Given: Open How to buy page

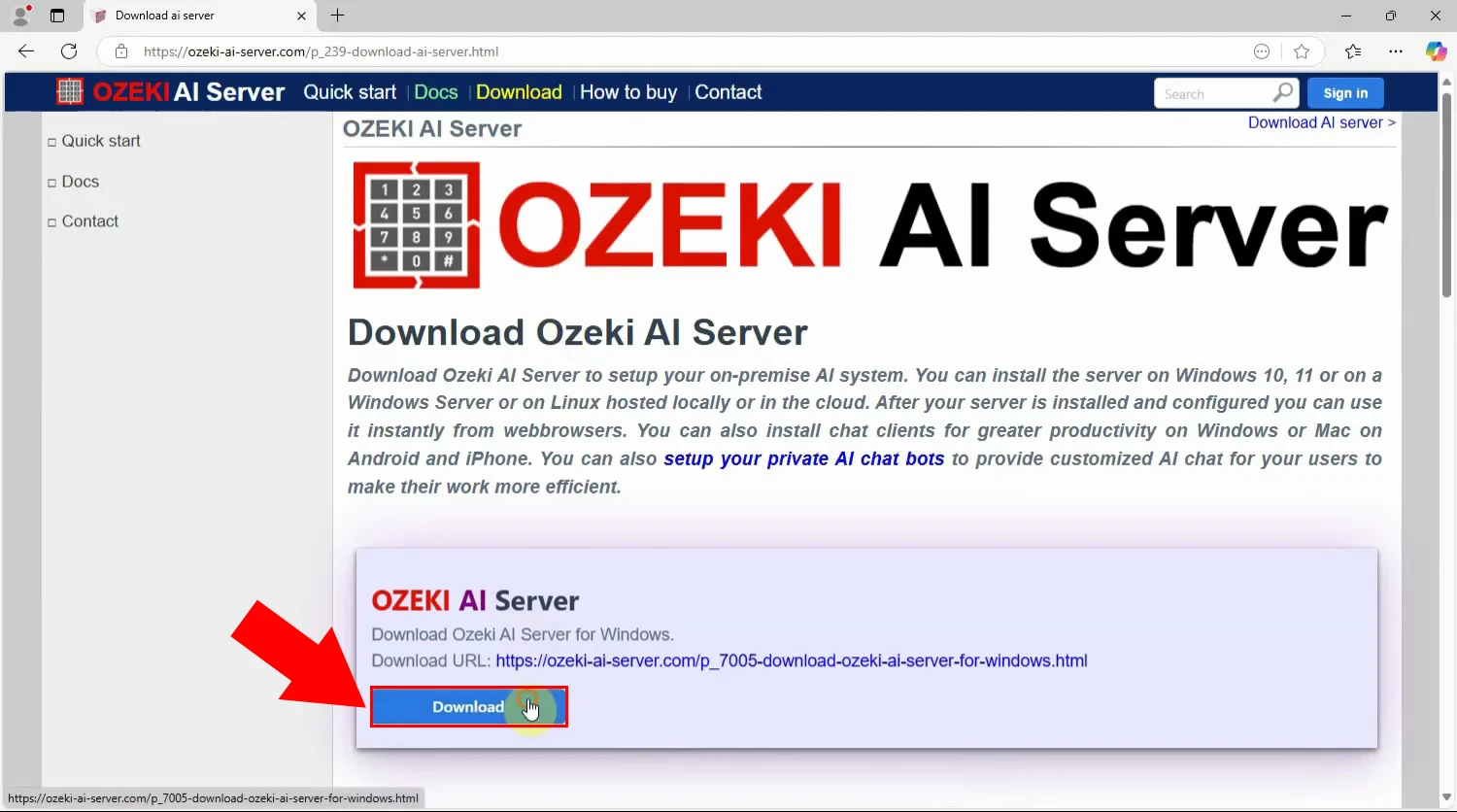Looking at the screenshot, I should [x=628, y=92].
